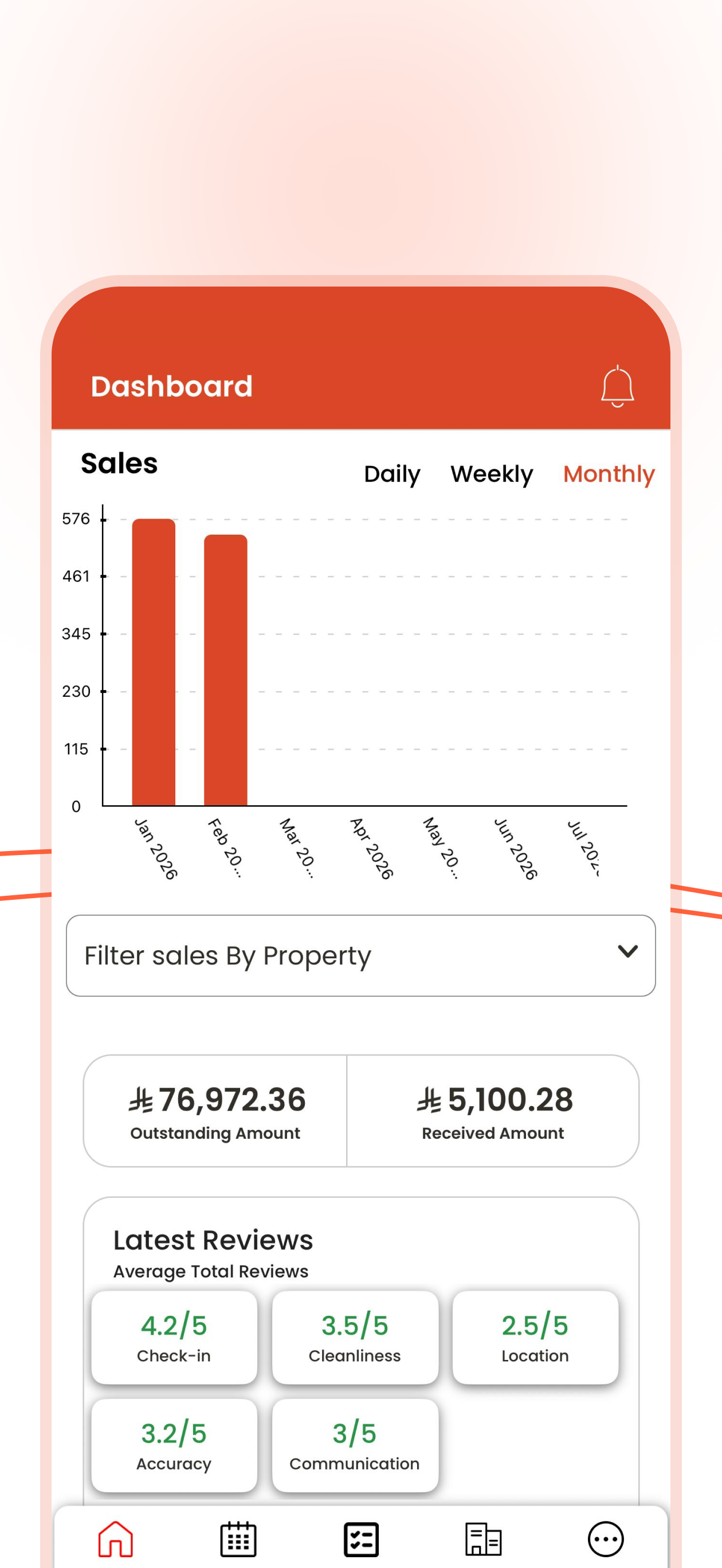The height and width of the screenshot is (1568, 722).
Task: Open the calendar icon in bottom navigation
Action: click(238, 1538)
